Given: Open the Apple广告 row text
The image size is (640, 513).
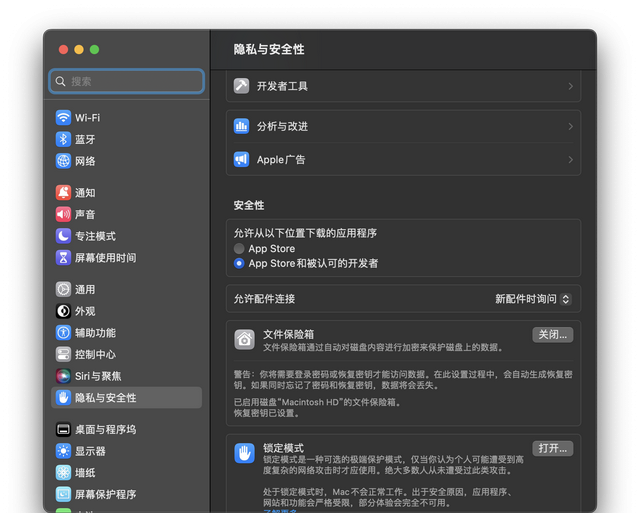Looking at the screenshot, I should tap(281, 160).
